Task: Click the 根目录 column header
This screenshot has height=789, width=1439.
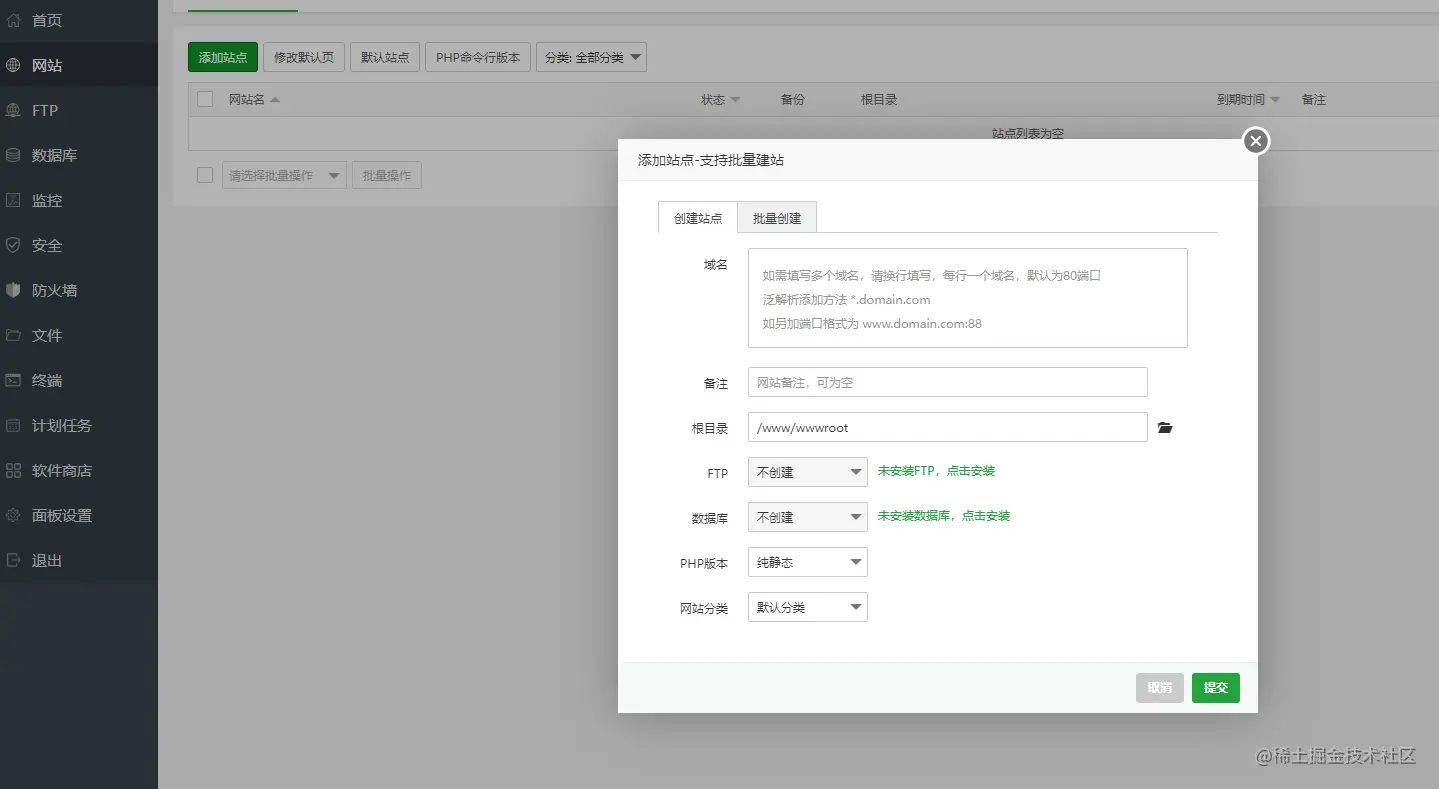Action: tap(879, 100)
